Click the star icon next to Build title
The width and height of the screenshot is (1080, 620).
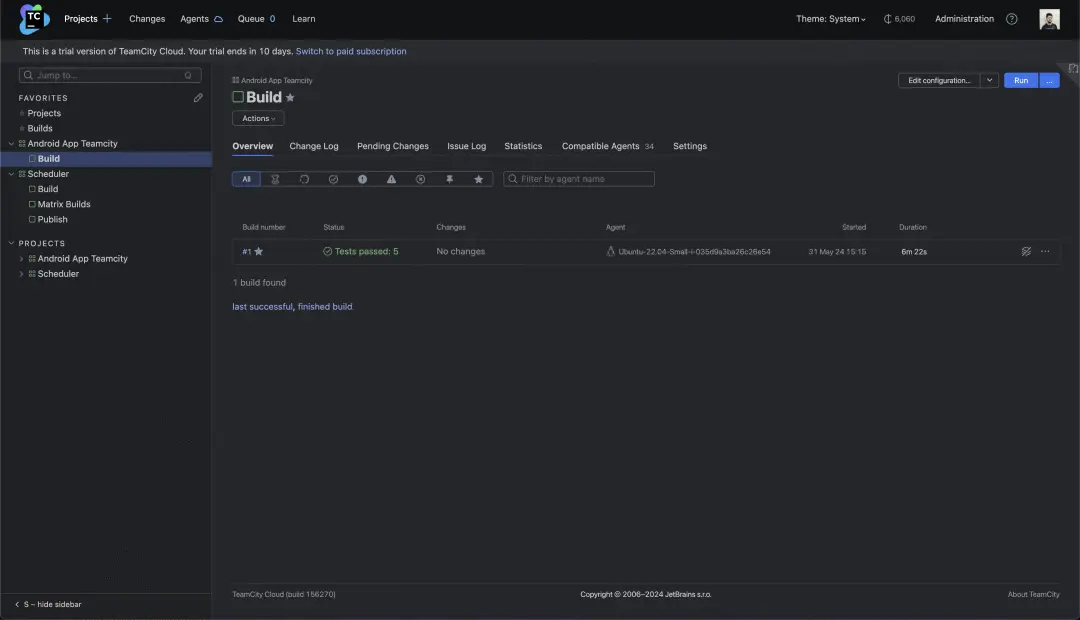click(x=290, y=97)
